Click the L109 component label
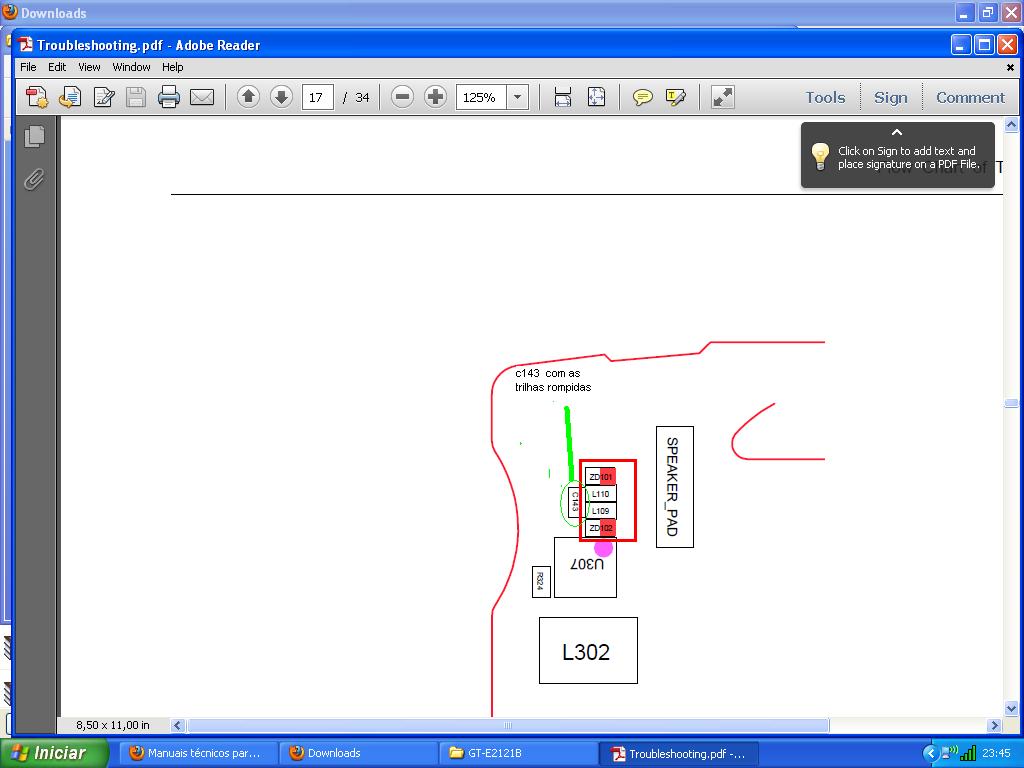This screenshot has height=768, width=1024. (600, 511)
